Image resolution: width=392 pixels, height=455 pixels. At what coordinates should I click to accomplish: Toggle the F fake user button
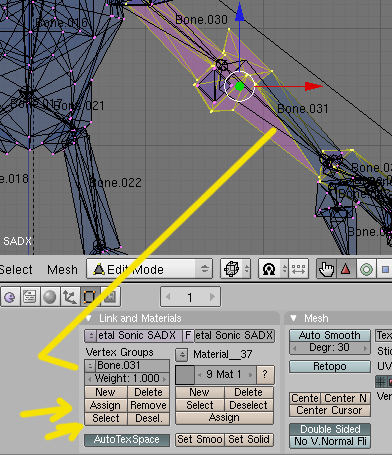point(188,336)
